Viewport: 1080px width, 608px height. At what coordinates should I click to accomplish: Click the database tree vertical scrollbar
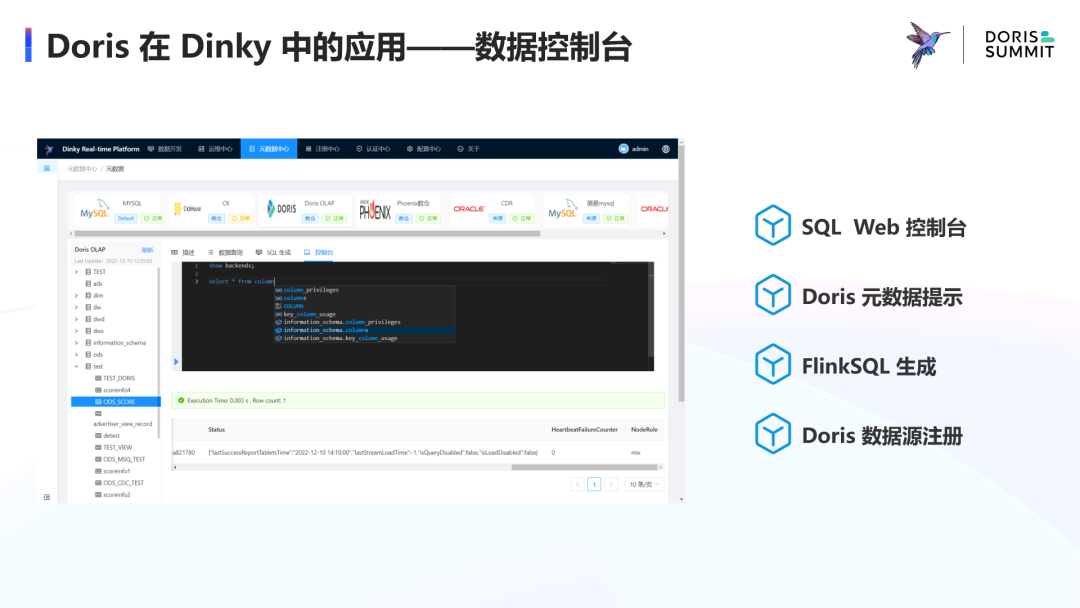[x=159, y=351]
